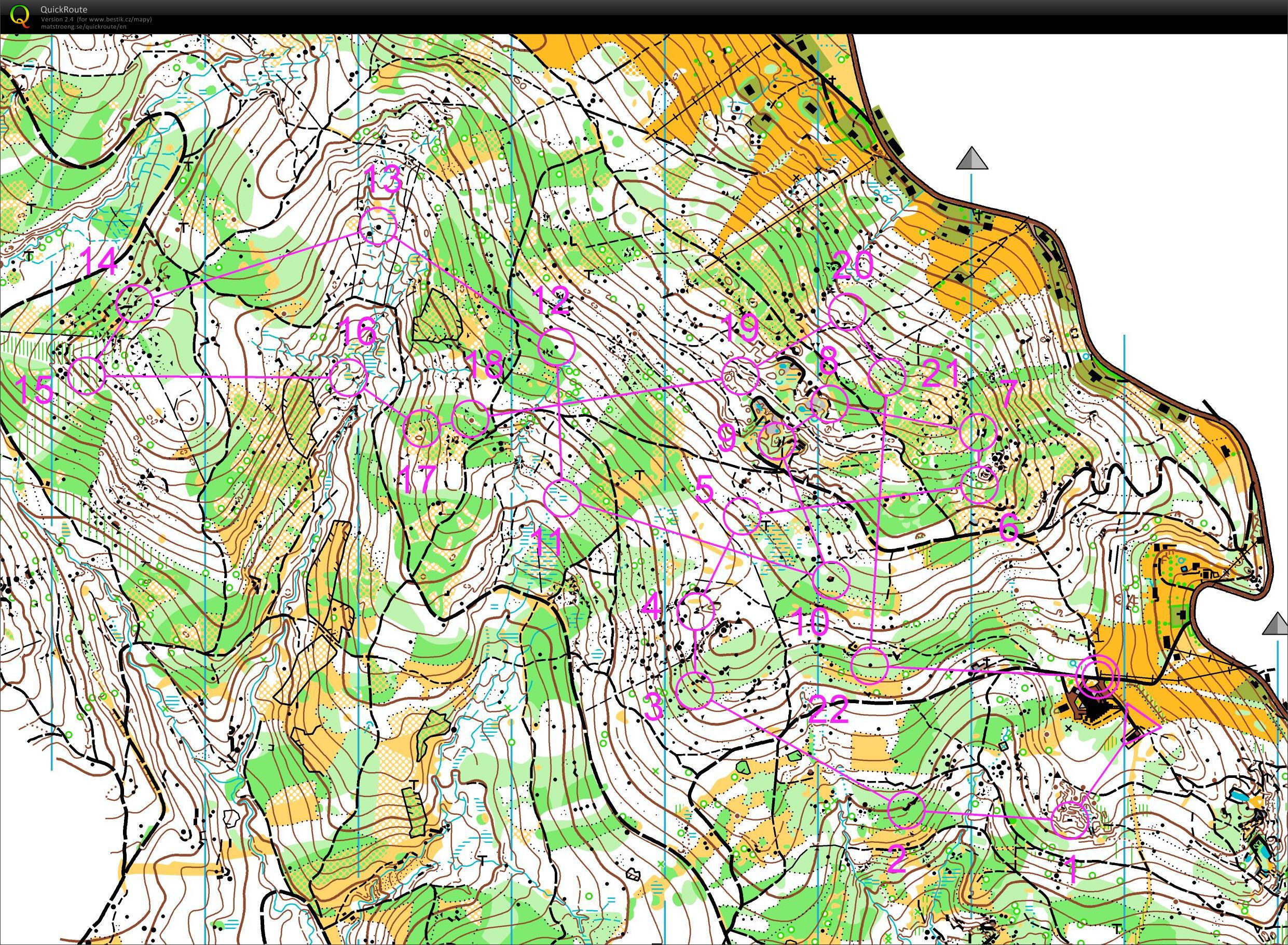Click the gray north arrow above control 7
Viewport: 1288px width, 945px height.
pos(972,158)
